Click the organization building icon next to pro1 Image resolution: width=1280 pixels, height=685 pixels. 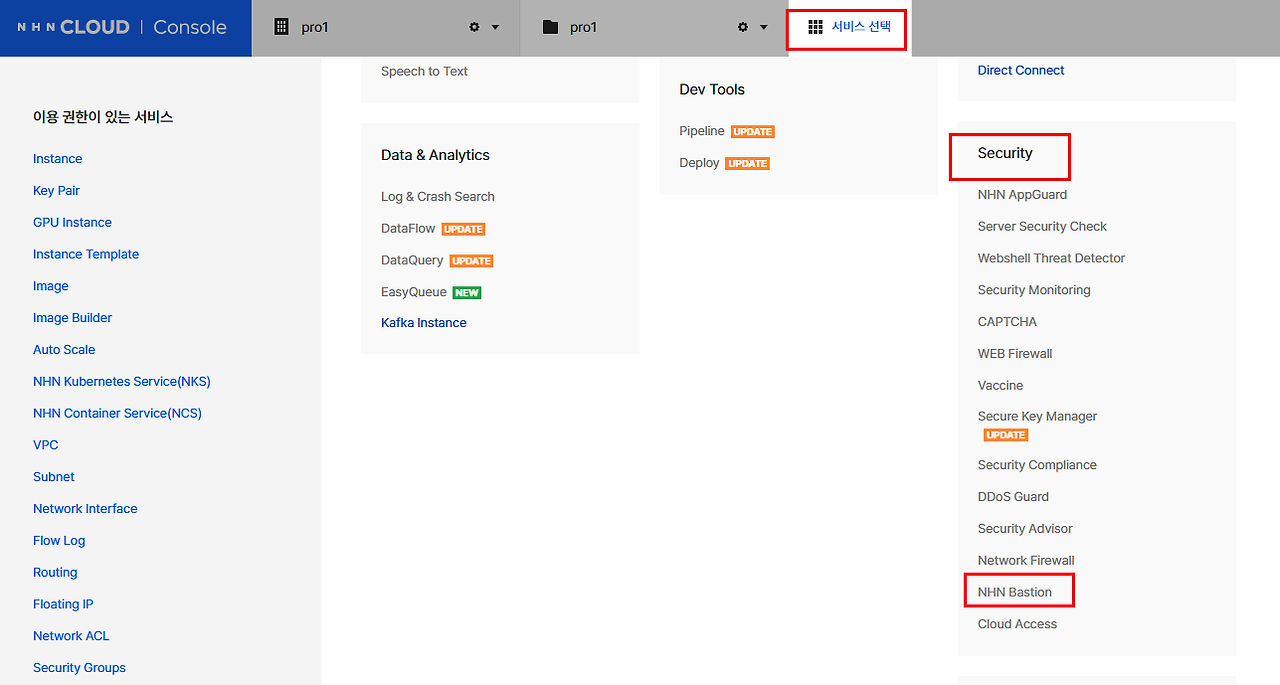(x=282, y=27)
